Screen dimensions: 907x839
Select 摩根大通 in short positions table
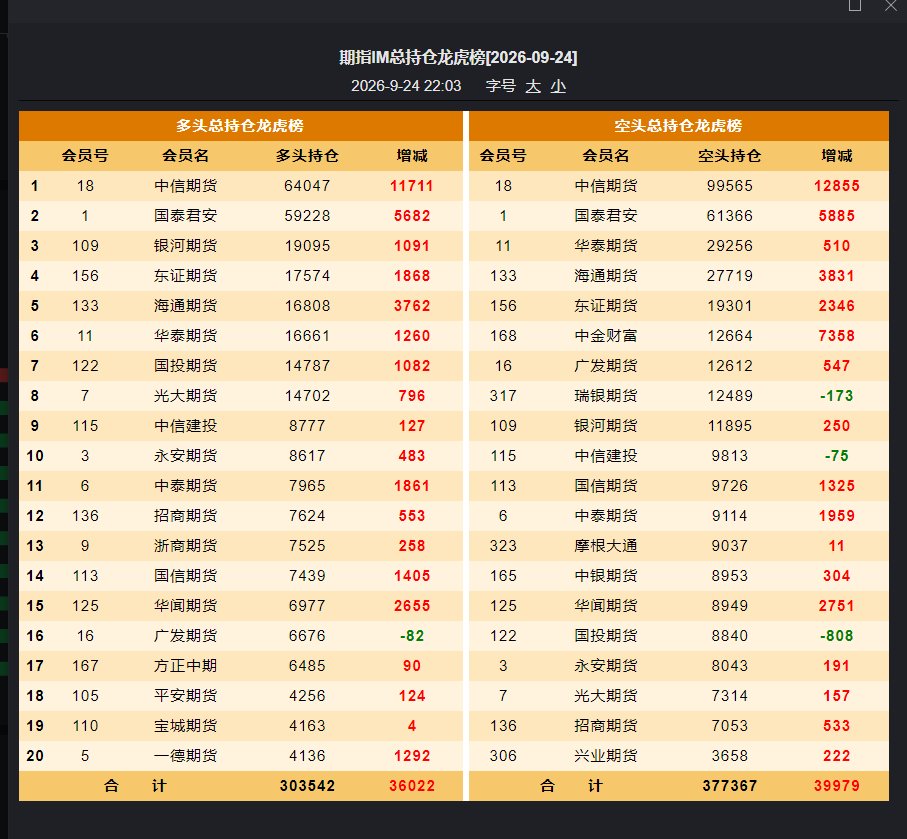[x=606, y=546]
